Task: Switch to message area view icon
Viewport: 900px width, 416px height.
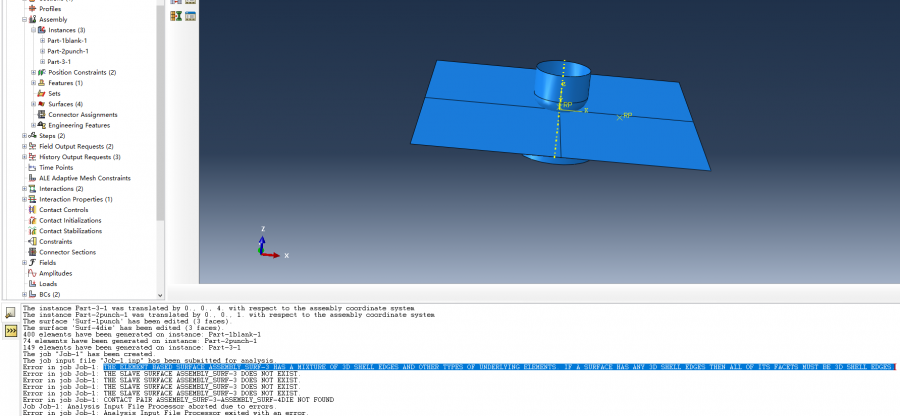Action: click(10, 313)
